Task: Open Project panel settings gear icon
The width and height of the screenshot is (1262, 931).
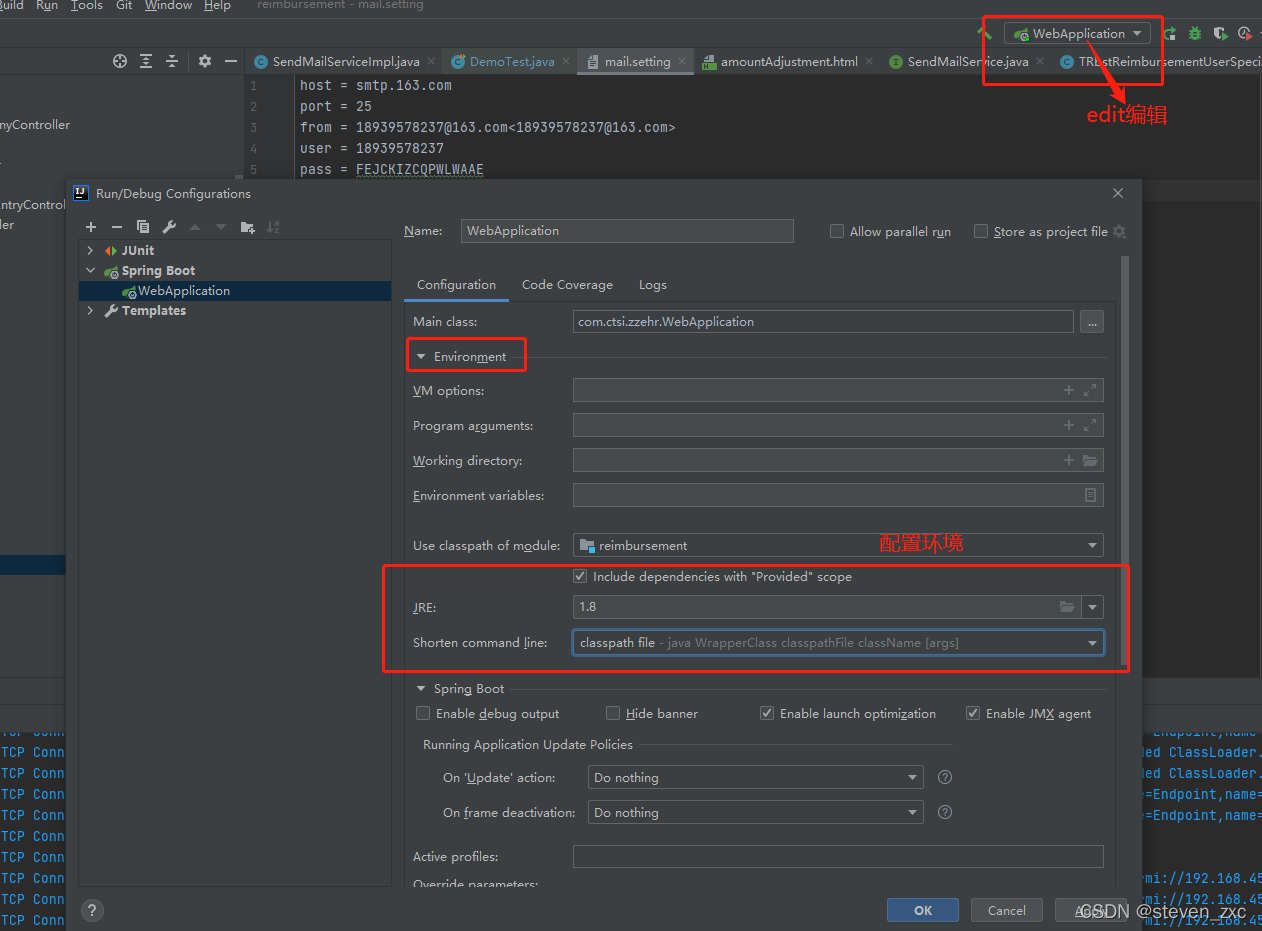Action: [x=205, y=61]
